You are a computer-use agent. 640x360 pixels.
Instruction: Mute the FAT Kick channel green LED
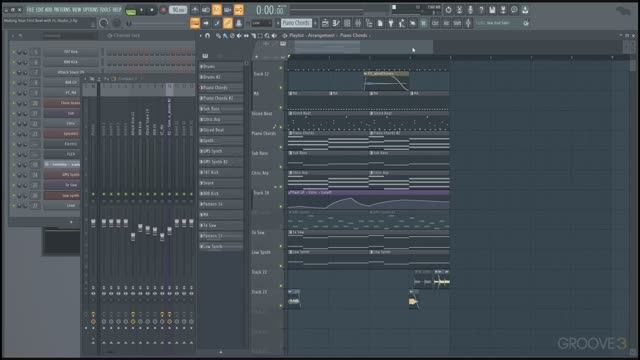(14, 52)
